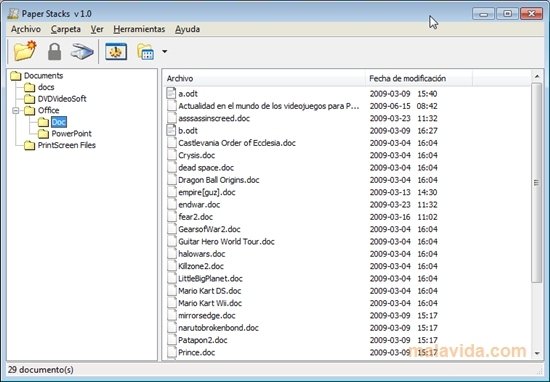Select the DVDVideoSoft folder
This screenshot has width=550, height=382.
click(x=62, y=99)
